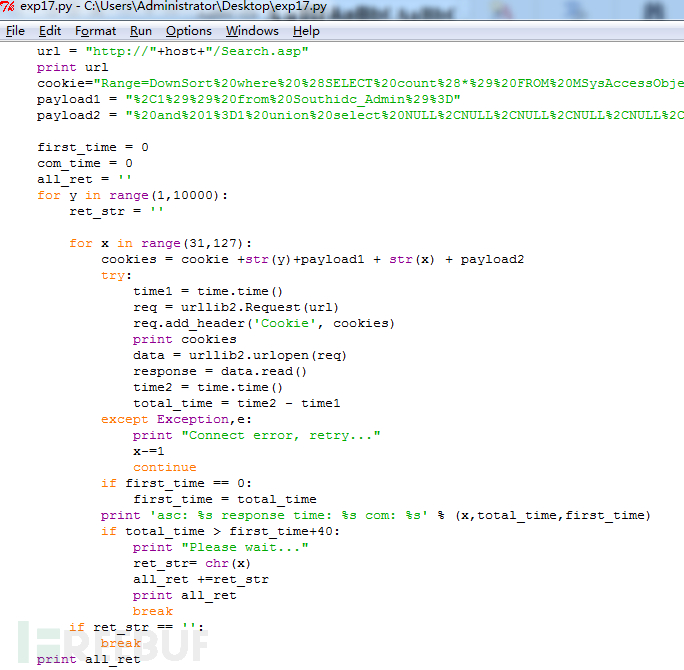The image size is (684, 670).
Task: Click the 'continue' keyword
Action: 164,468
